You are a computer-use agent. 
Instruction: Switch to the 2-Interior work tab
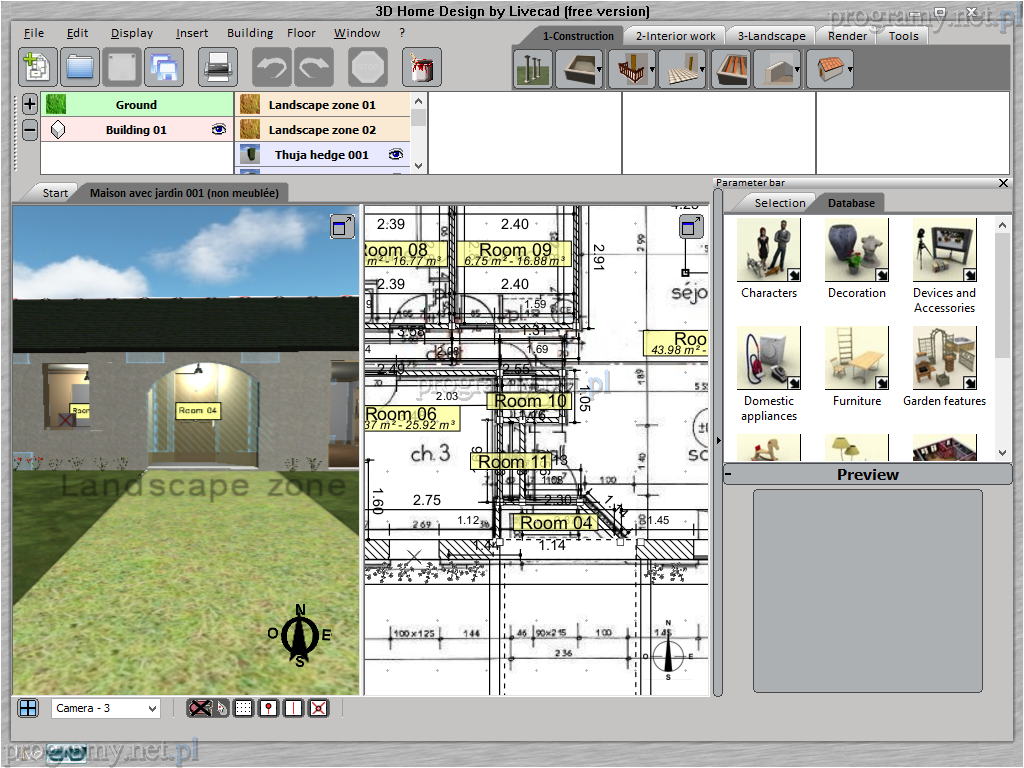pyautogui.click(x=675, y=36)
